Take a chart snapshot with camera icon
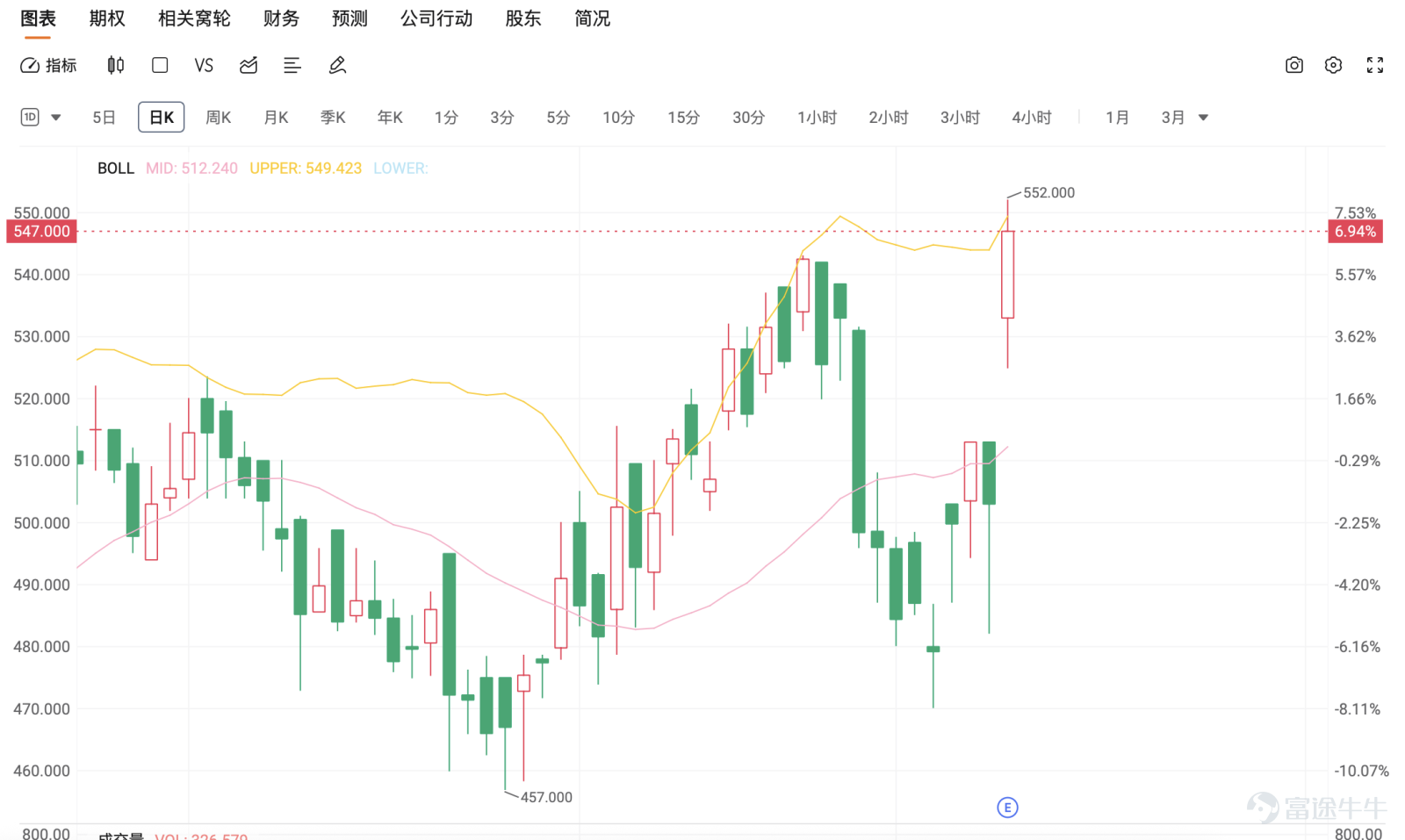 click(x=1294, y=65)
